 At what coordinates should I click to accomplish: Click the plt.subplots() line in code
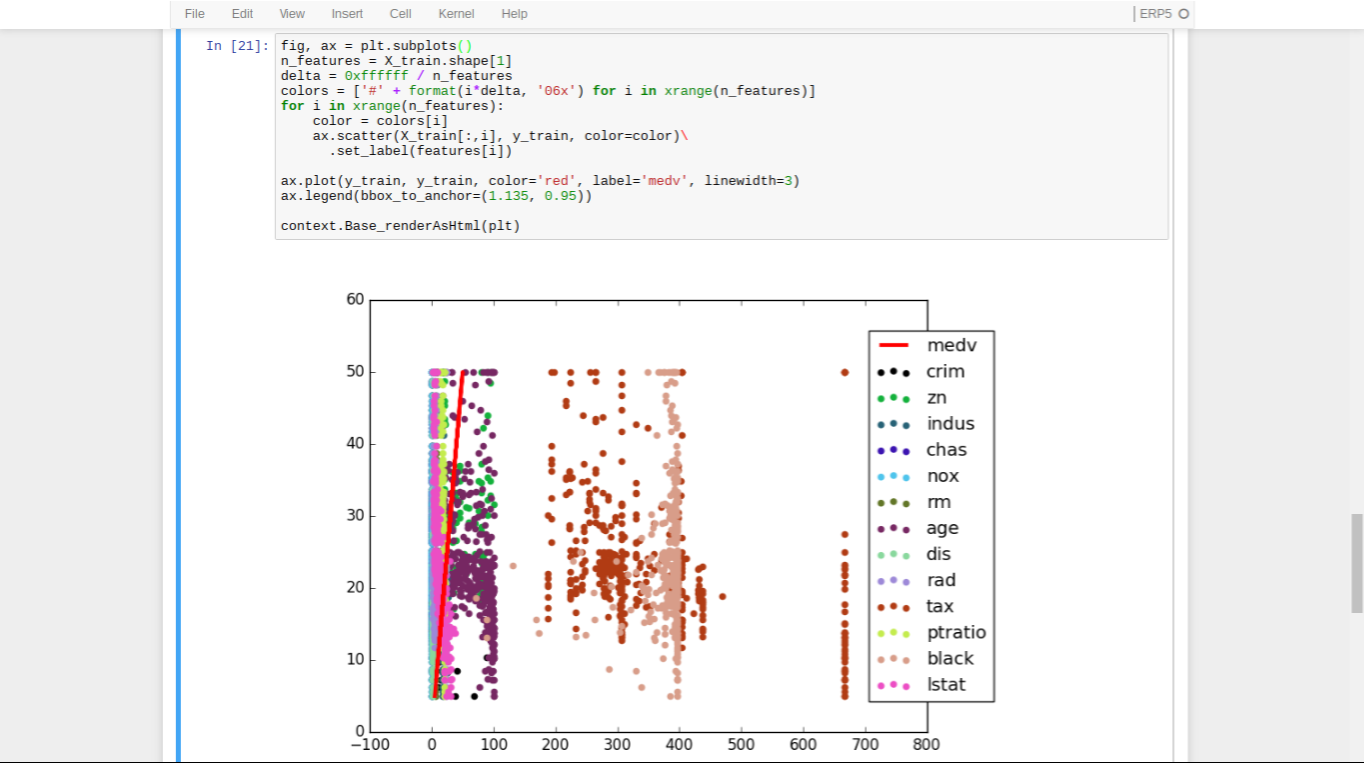tap(376, 46)
